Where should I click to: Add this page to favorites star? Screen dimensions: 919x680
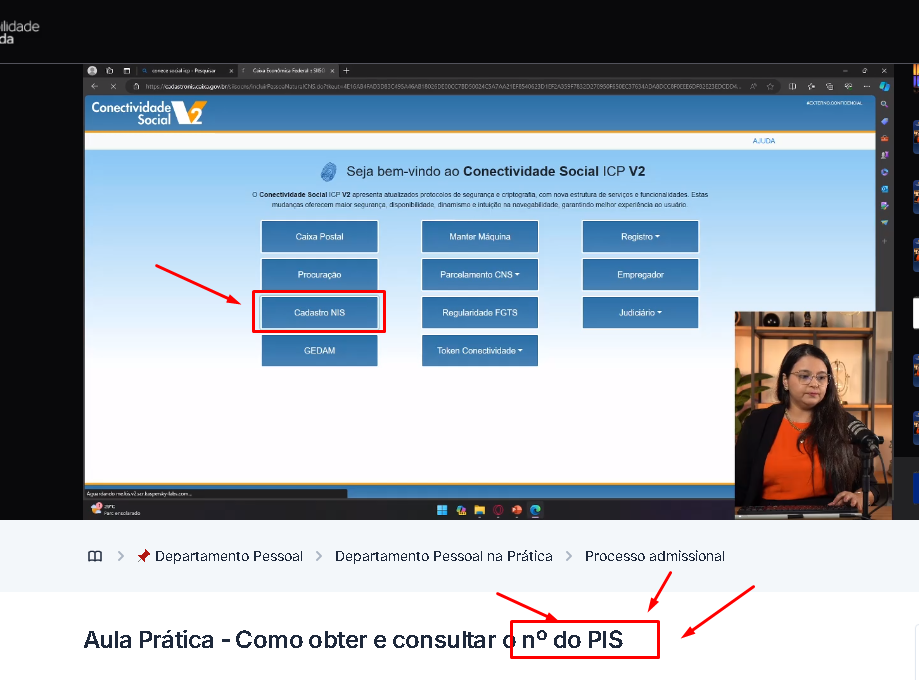tap(770, 86)
